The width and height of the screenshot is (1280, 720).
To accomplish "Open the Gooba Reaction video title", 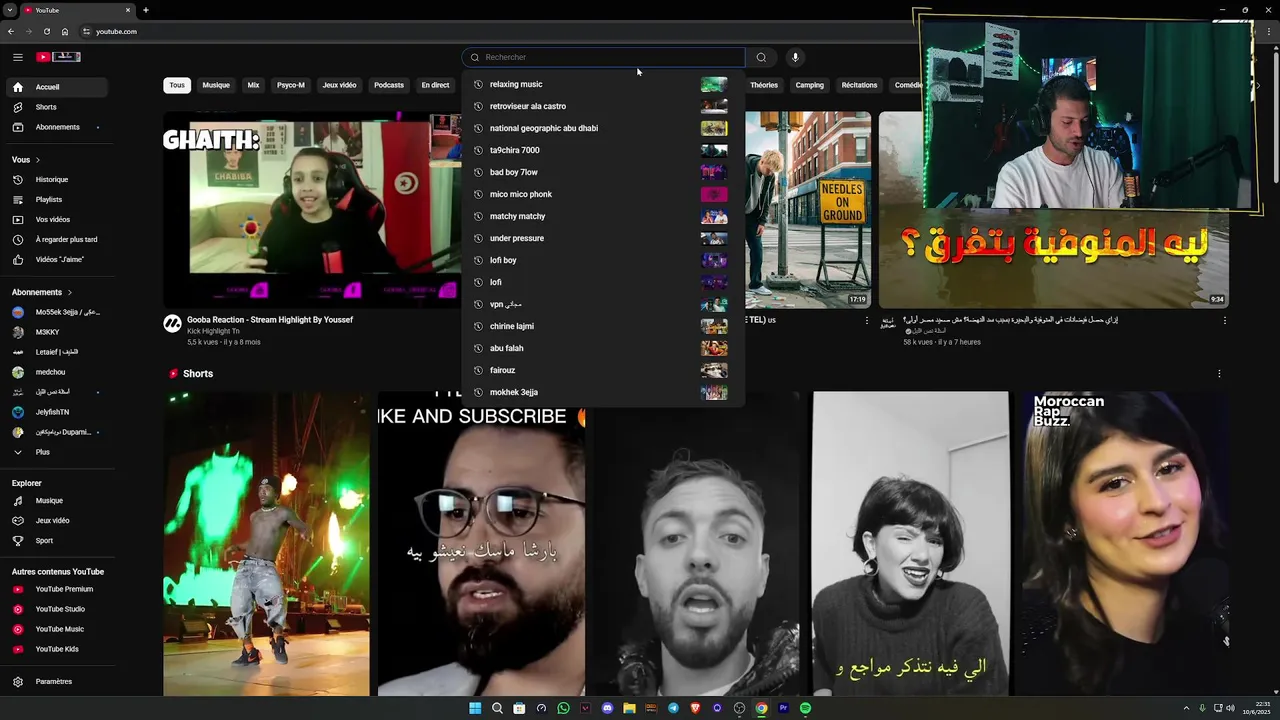I will 270,320.
